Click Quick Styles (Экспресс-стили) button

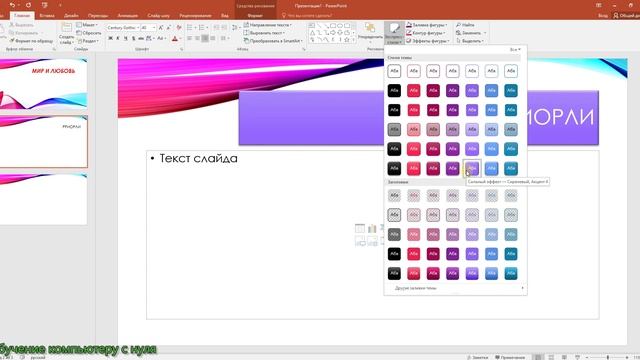(x=394, y=33)
